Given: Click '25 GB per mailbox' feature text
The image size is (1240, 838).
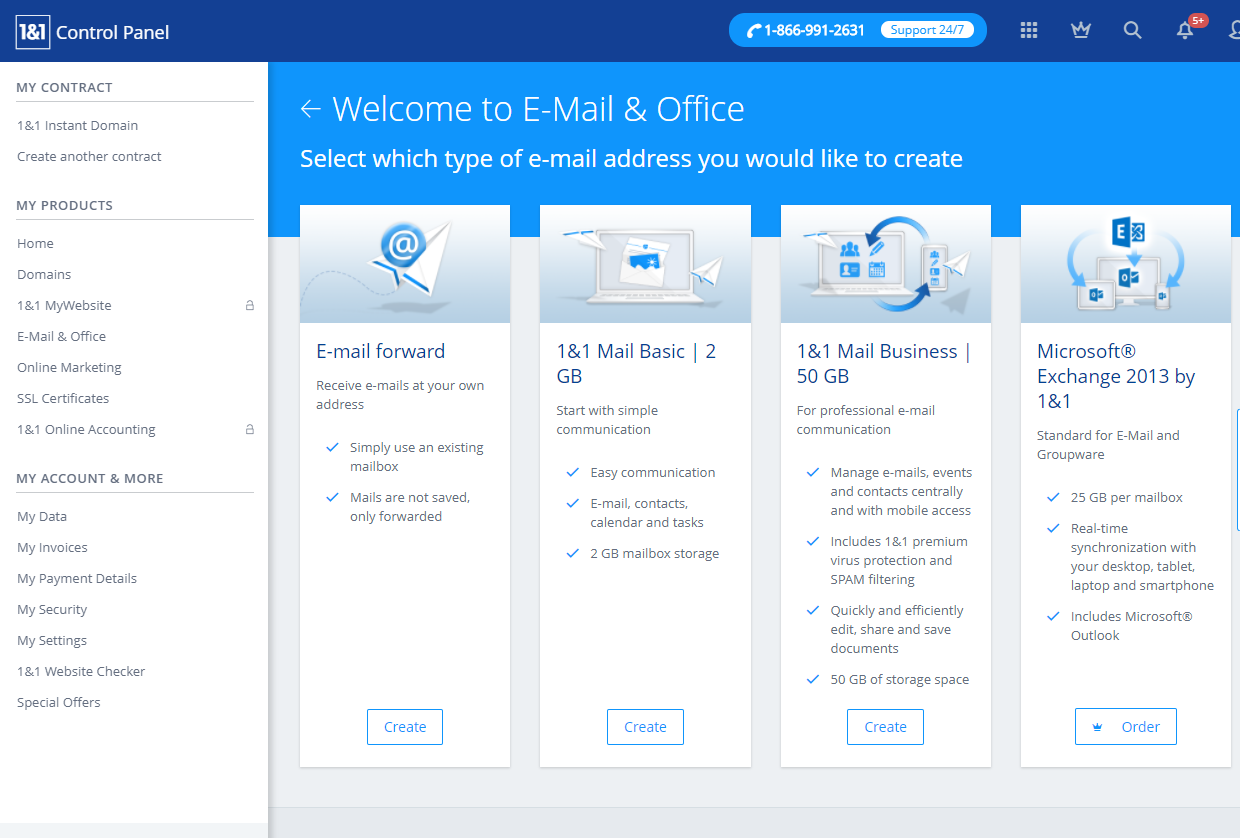Looking at the screenshot, I should tap(1127, 498).
